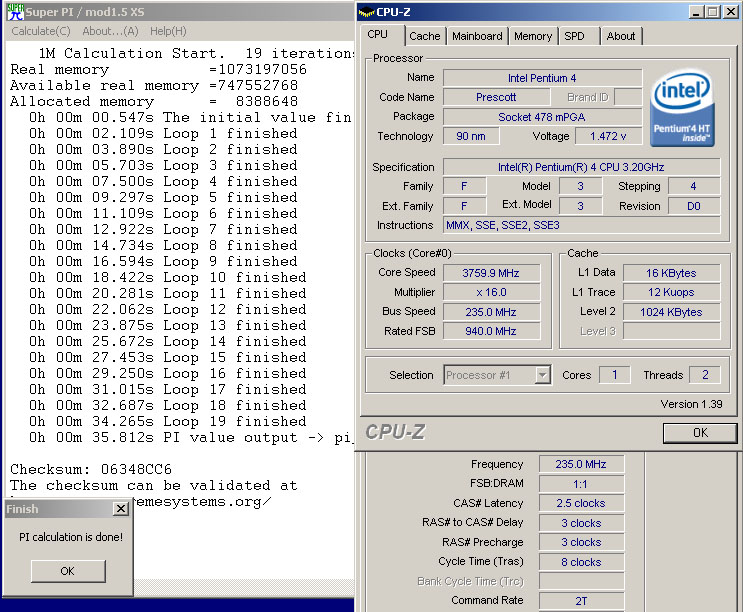Click the Multiplier value x 16.0
The height and width of the screenshot is (612, 743).
click(x=491, y=292)
